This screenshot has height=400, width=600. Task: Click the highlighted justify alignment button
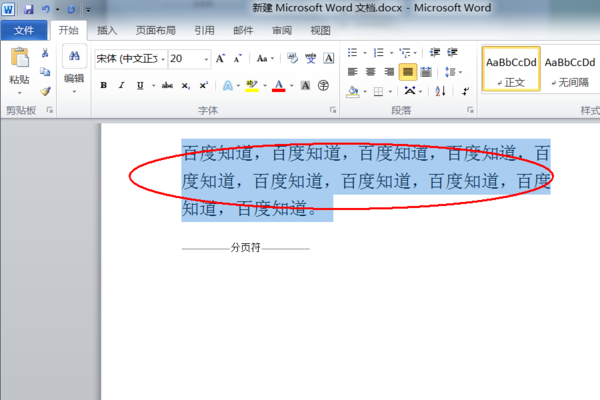408,72
